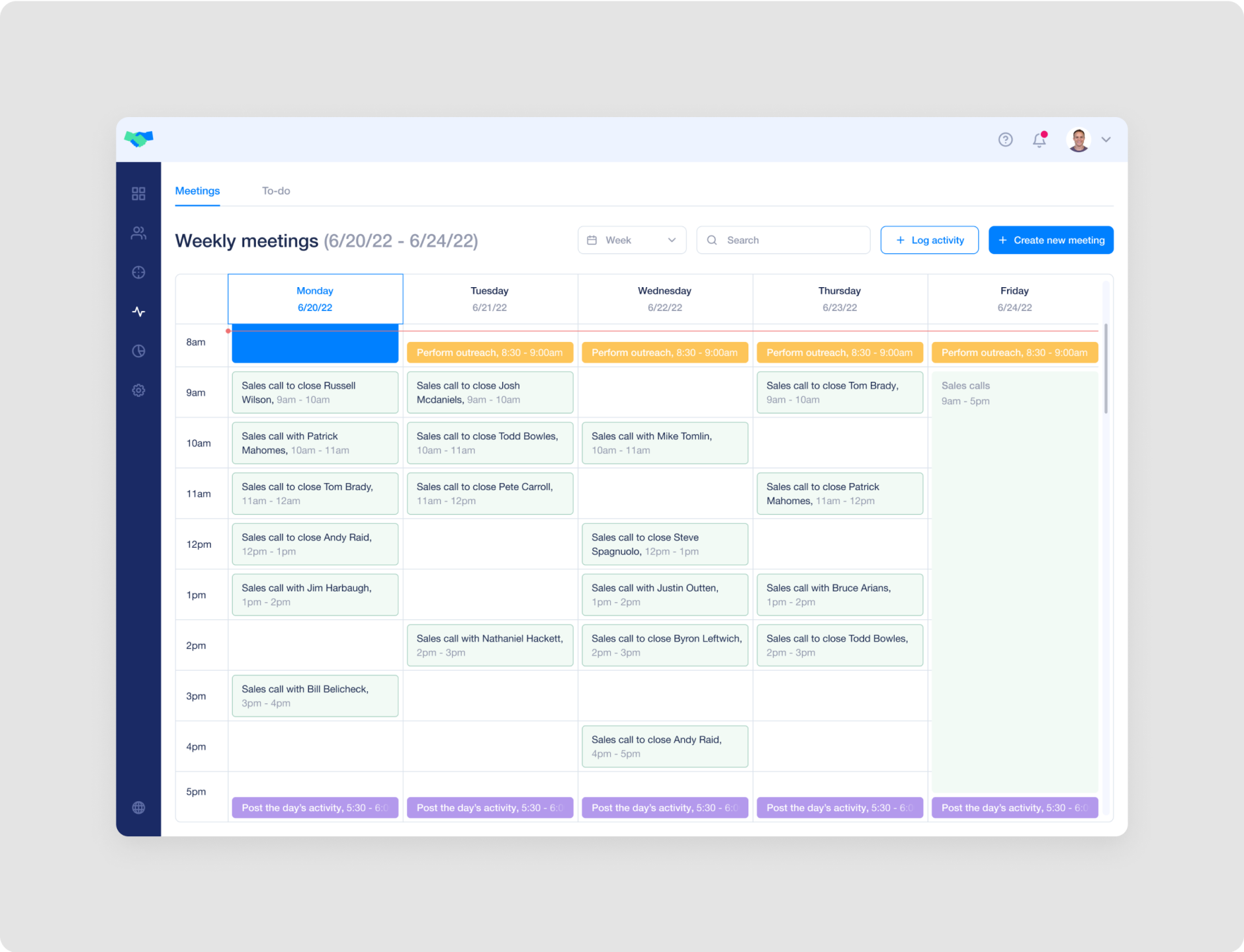The height and width of the screenshot is (952, 1244).
Task: Click the globe icon at sidebar bottom
Action: point(138,807)
